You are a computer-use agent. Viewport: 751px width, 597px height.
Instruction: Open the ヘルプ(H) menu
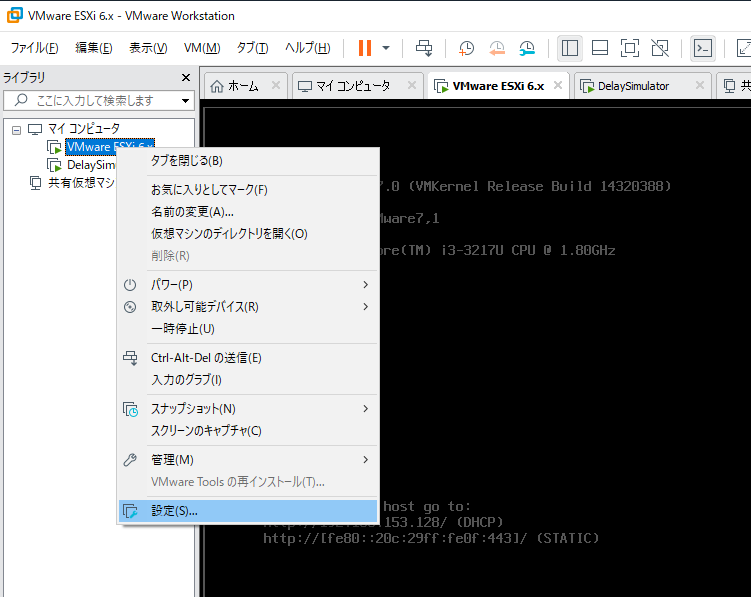pos(307,48)
